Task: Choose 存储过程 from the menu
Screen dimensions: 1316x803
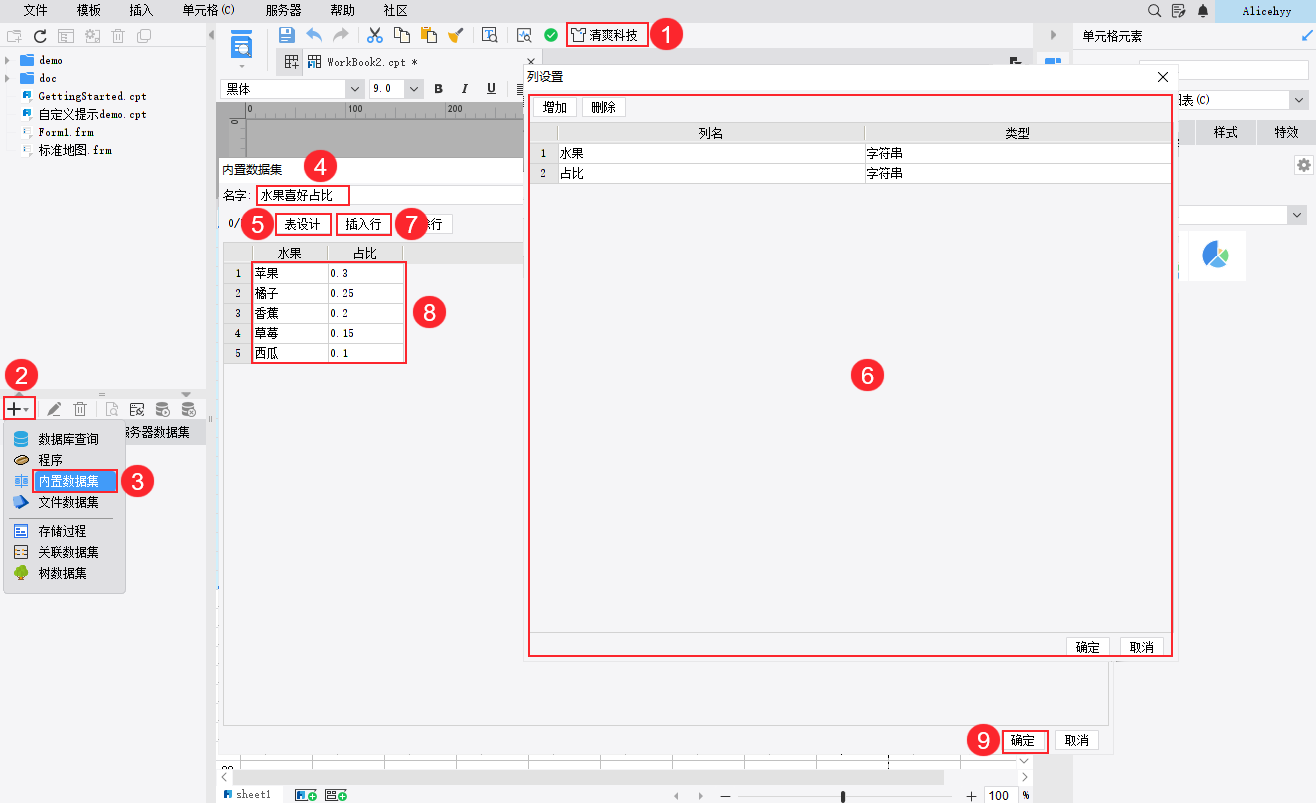Action: pos(65,531)
